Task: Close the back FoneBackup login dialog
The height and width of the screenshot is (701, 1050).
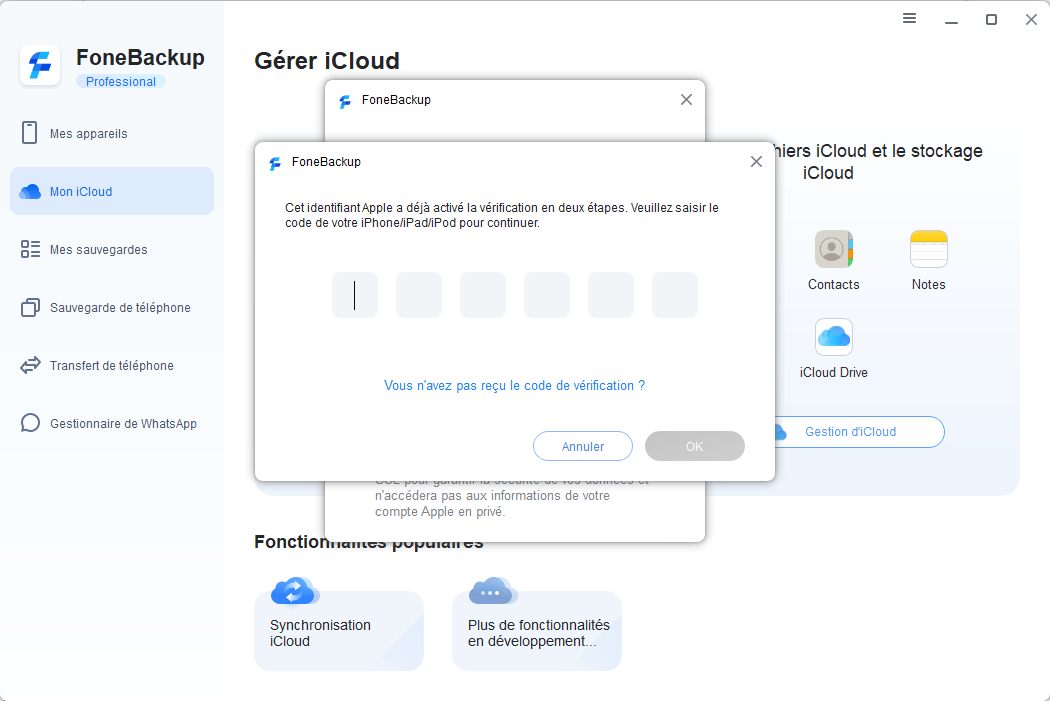Action: click(686, 100)
